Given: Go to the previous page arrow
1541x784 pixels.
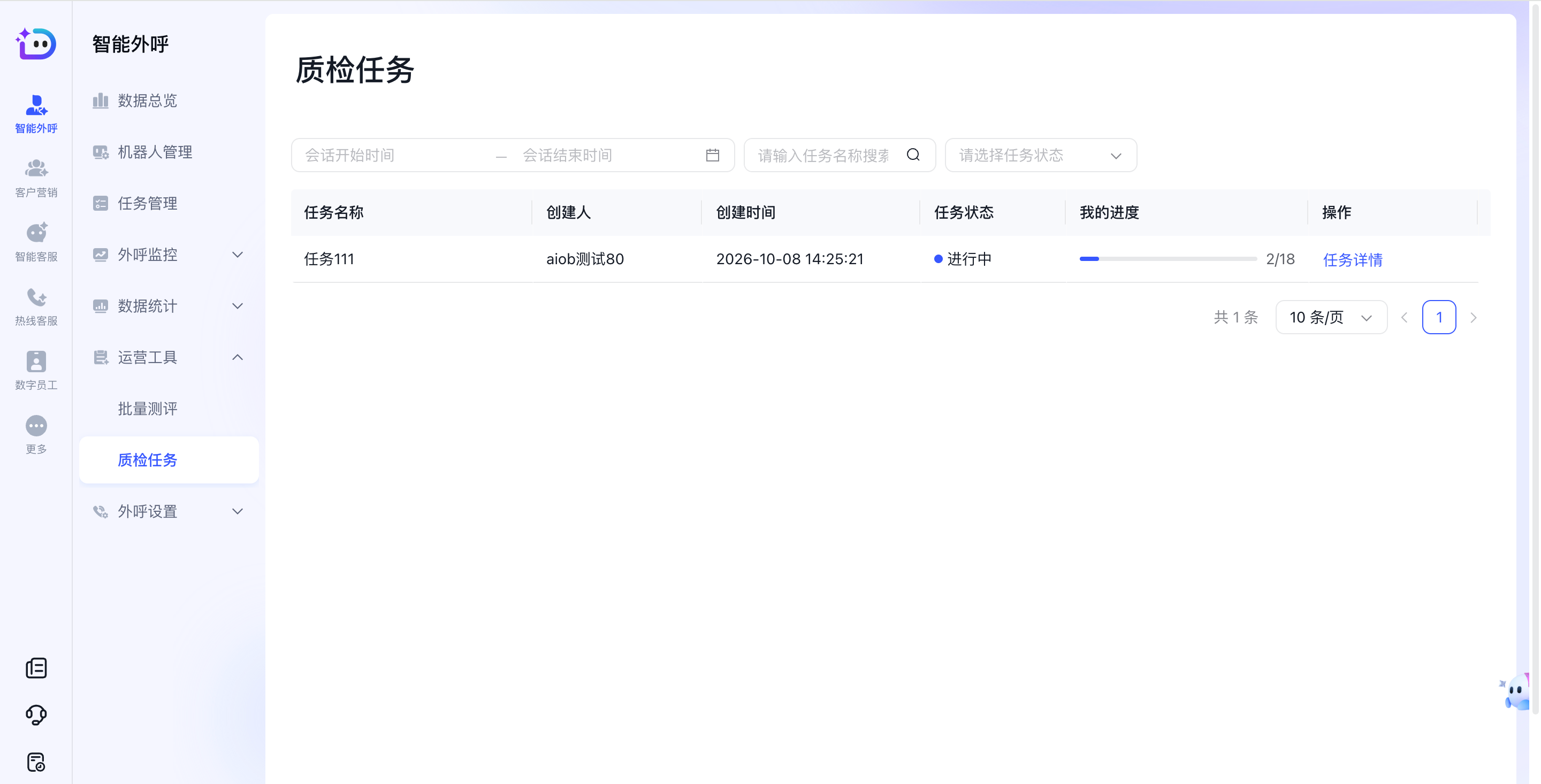Looking at the screenshot, I should click(x=1404, y=318).
